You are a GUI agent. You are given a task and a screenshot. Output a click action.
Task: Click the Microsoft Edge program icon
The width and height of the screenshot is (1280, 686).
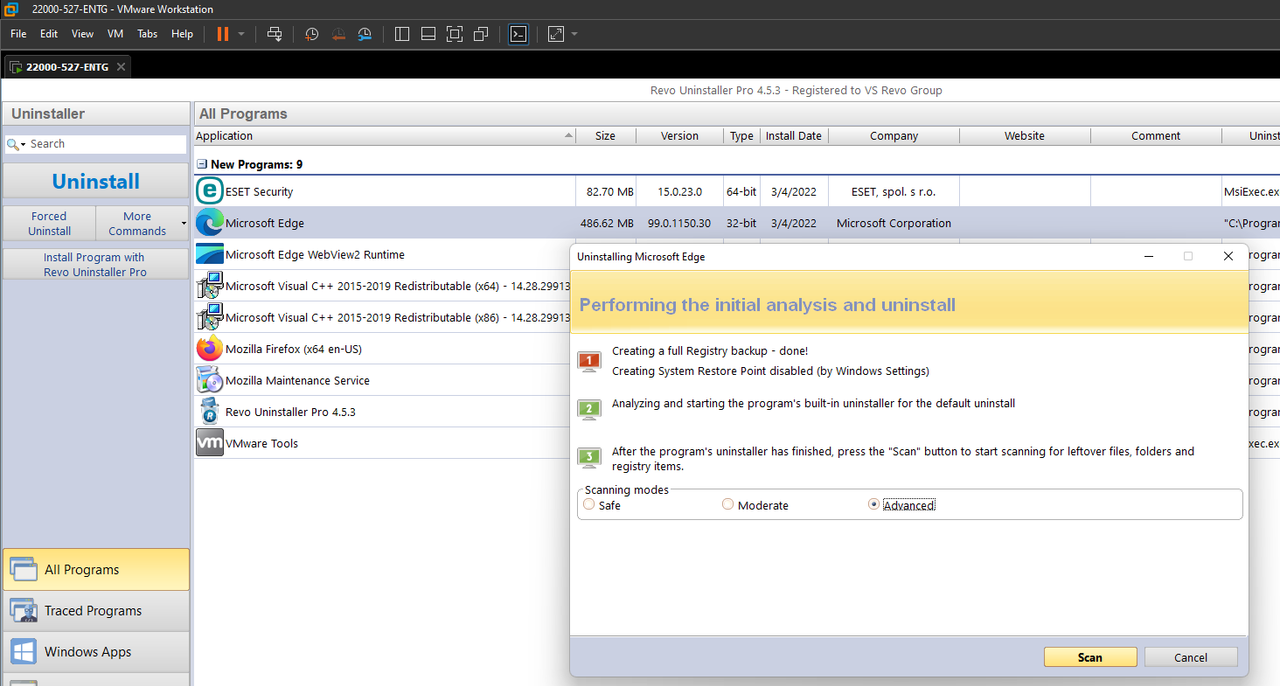click(209, 223)
